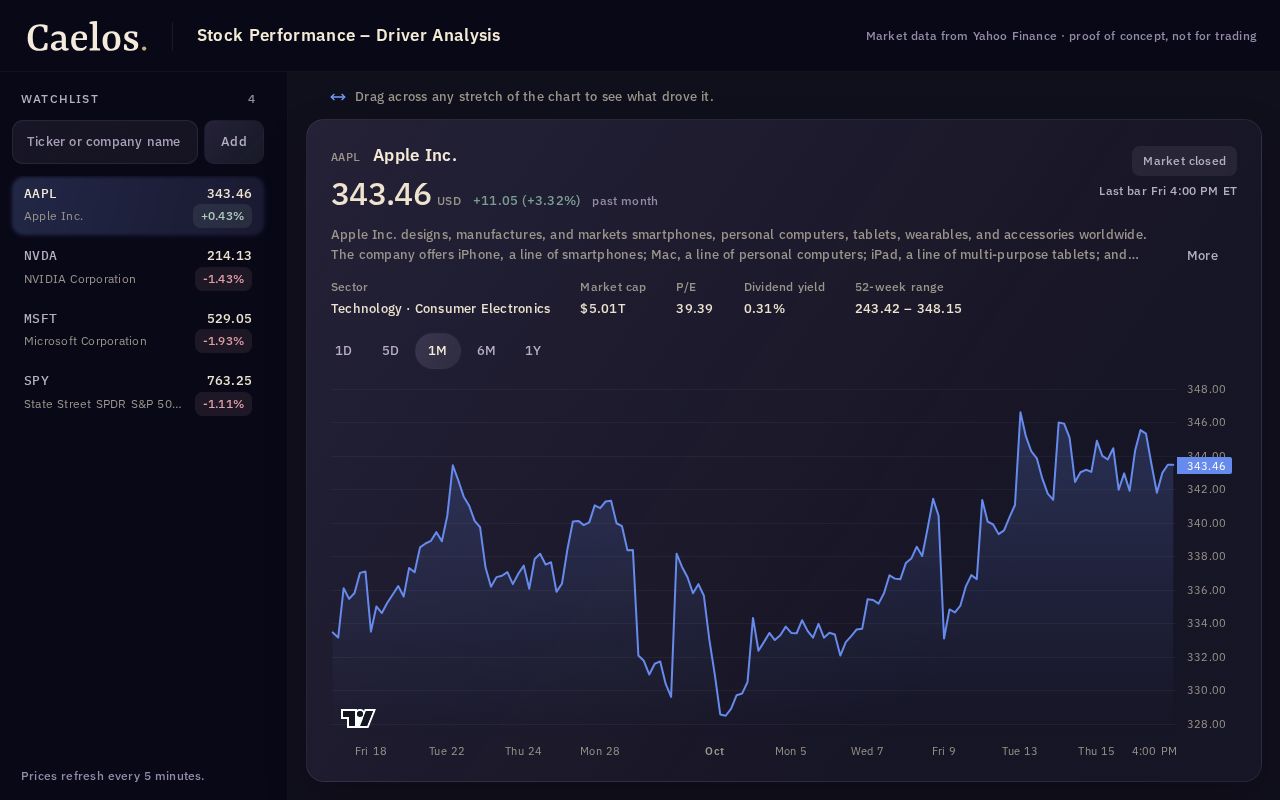This screenshot has width=1280, height=800.
Task: Open MSFT in the watchlist
Action: point(138,330)
